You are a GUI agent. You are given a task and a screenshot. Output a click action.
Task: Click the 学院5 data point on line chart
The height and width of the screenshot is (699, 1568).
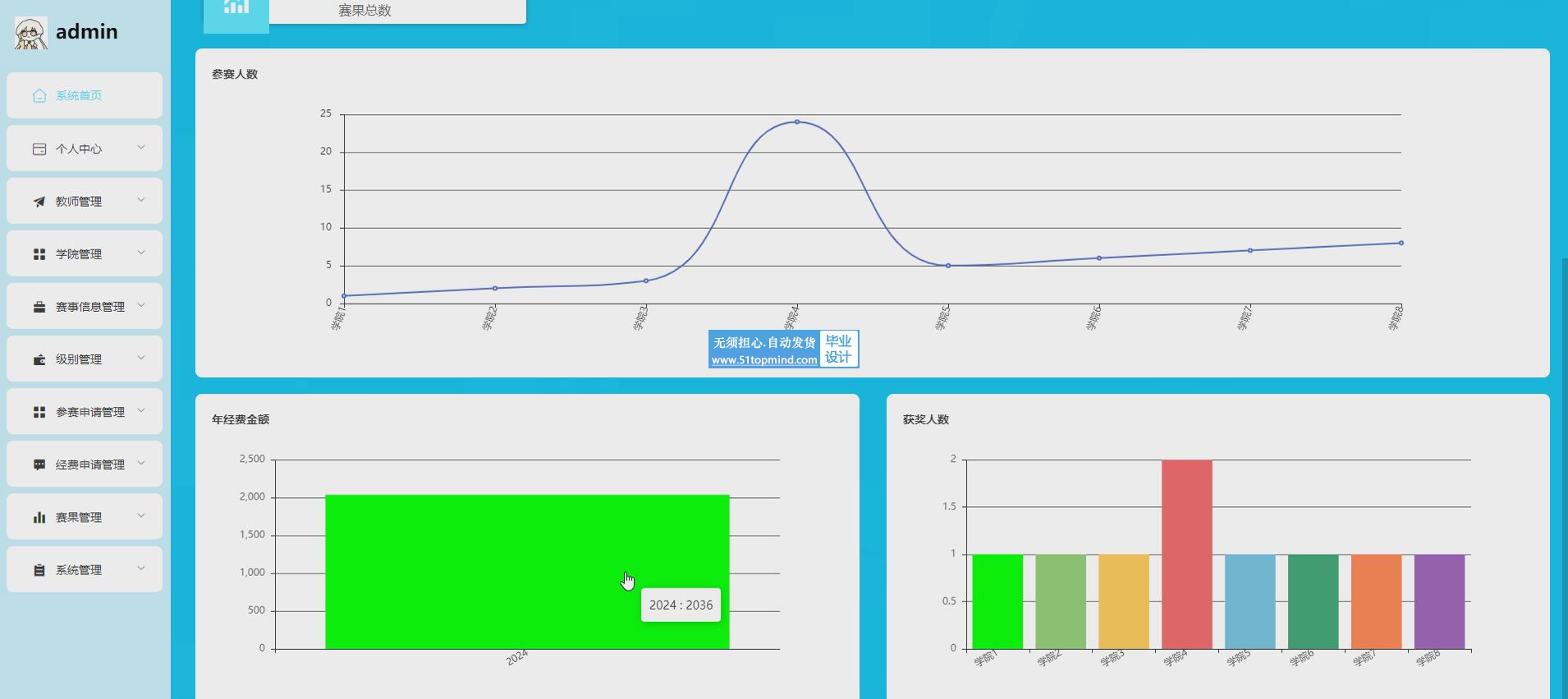pyautogui.click(x=948, y=266)
